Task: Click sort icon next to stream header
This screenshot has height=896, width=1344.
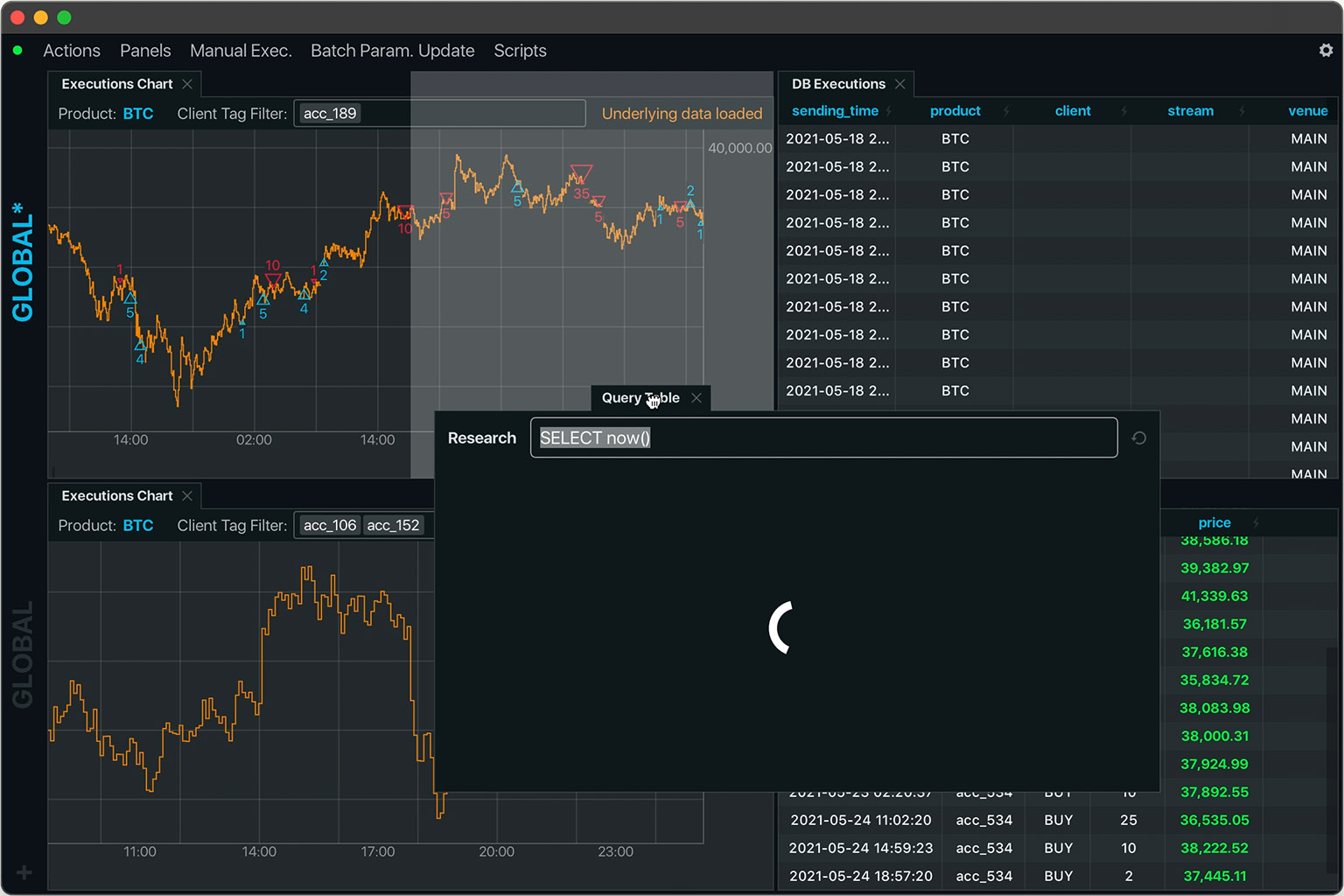Action: coord(1242,111)
